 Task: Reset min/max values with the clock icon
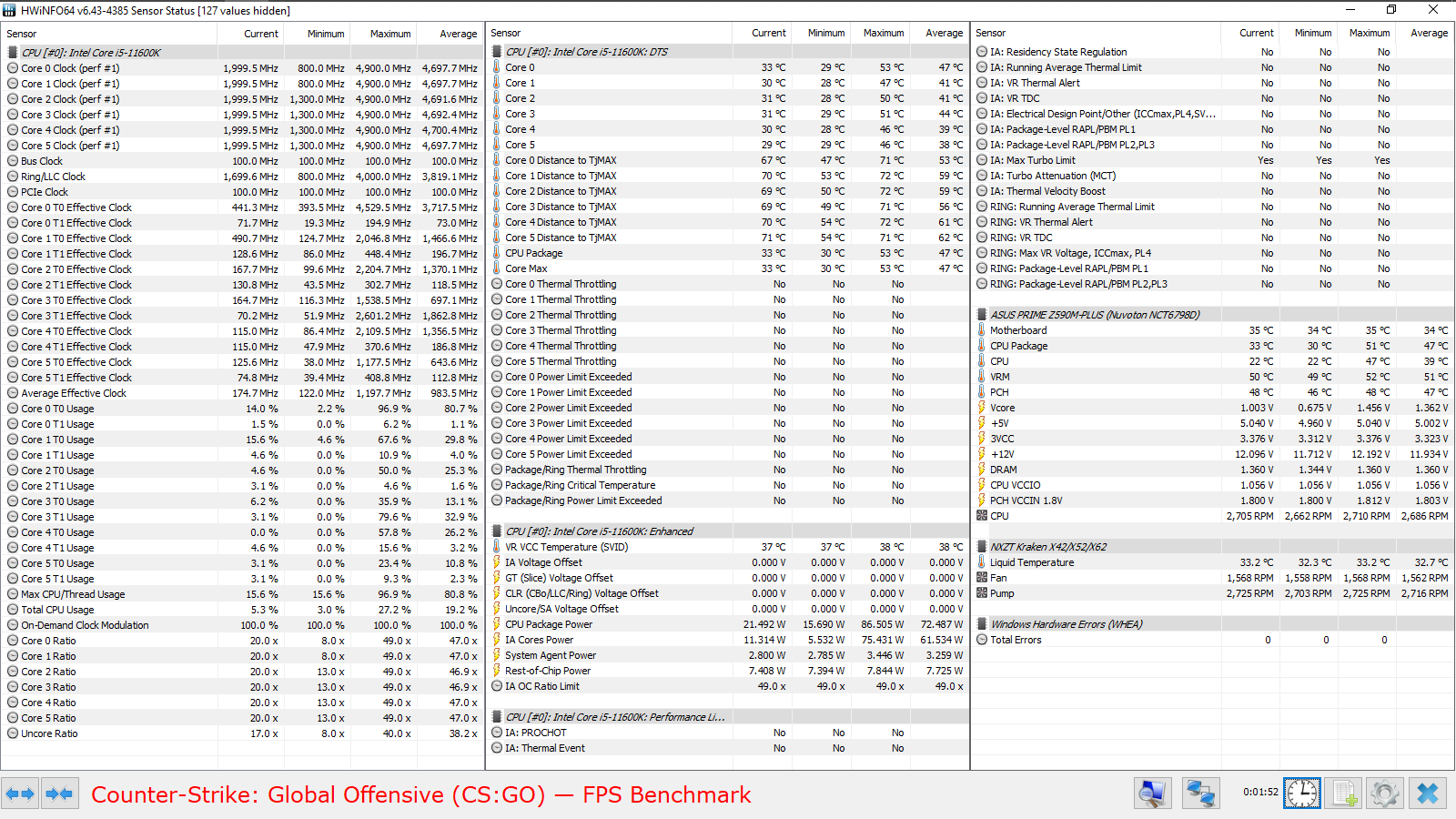tap(1301, 794)
